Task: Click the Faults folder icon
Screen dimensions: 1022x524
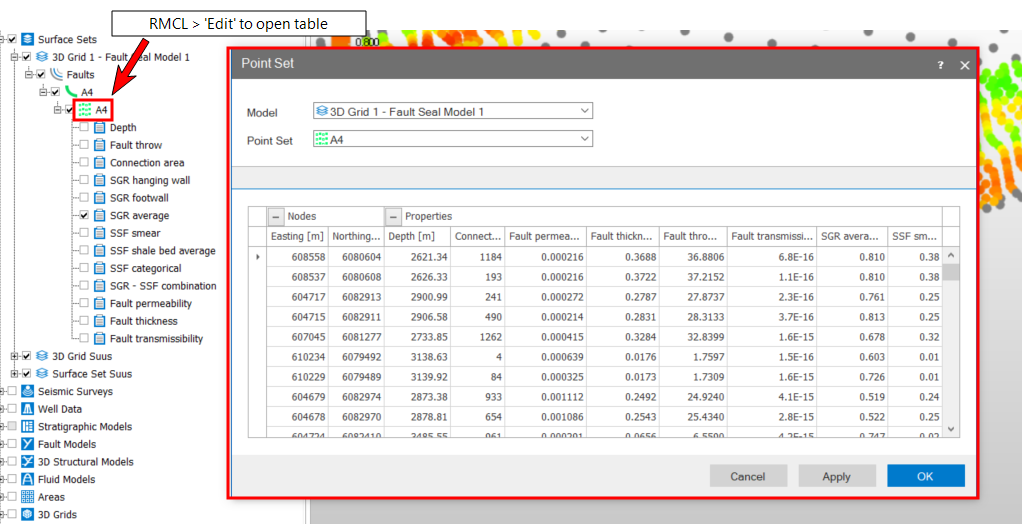Action: click(x=57, y=74)
